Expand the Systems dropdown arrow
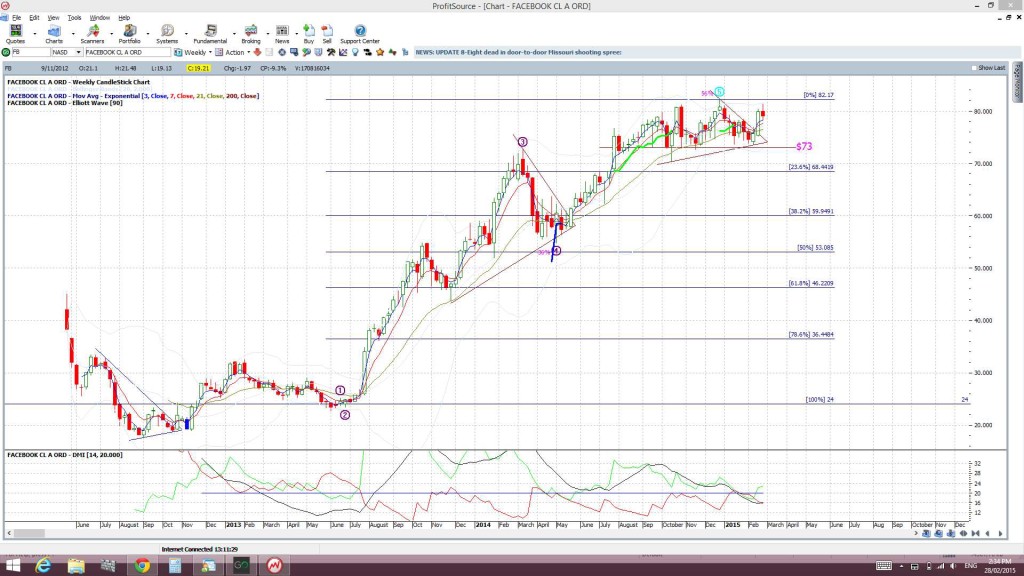This screenshot has height=576, width=1024. point(186,33)
